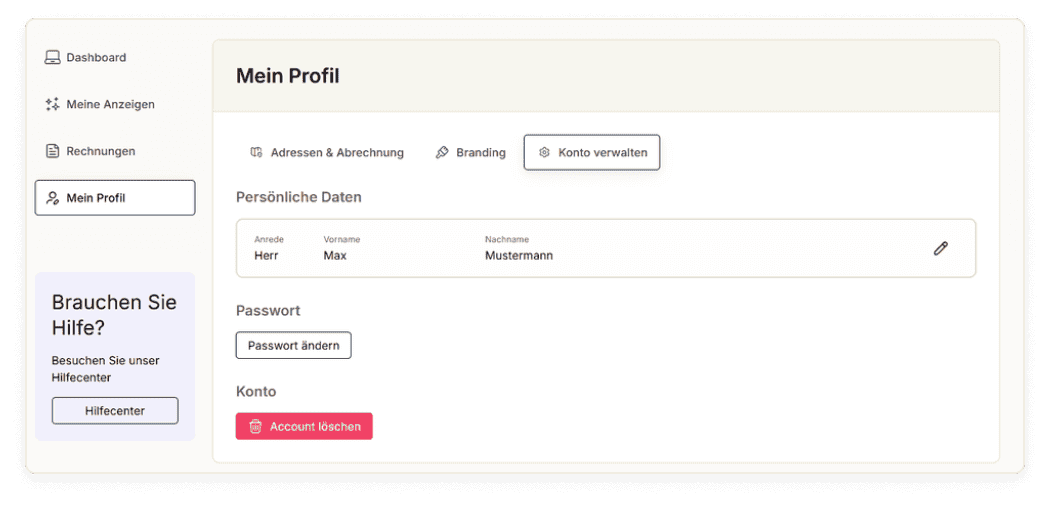Open the Hilfecenter button
1050x506 pixels.
point(115,411)
